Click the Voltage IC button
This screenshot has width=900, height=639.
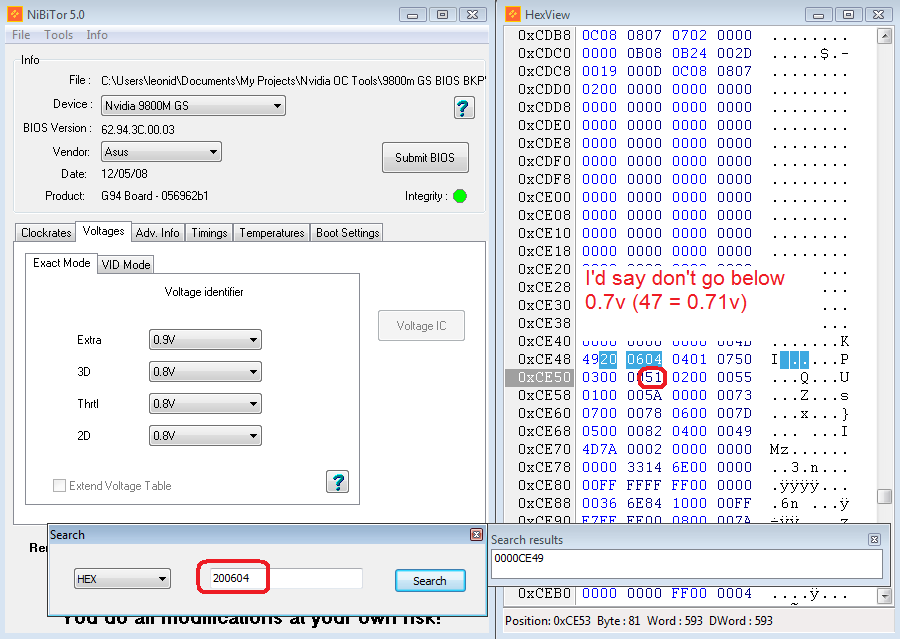(421, 326)
